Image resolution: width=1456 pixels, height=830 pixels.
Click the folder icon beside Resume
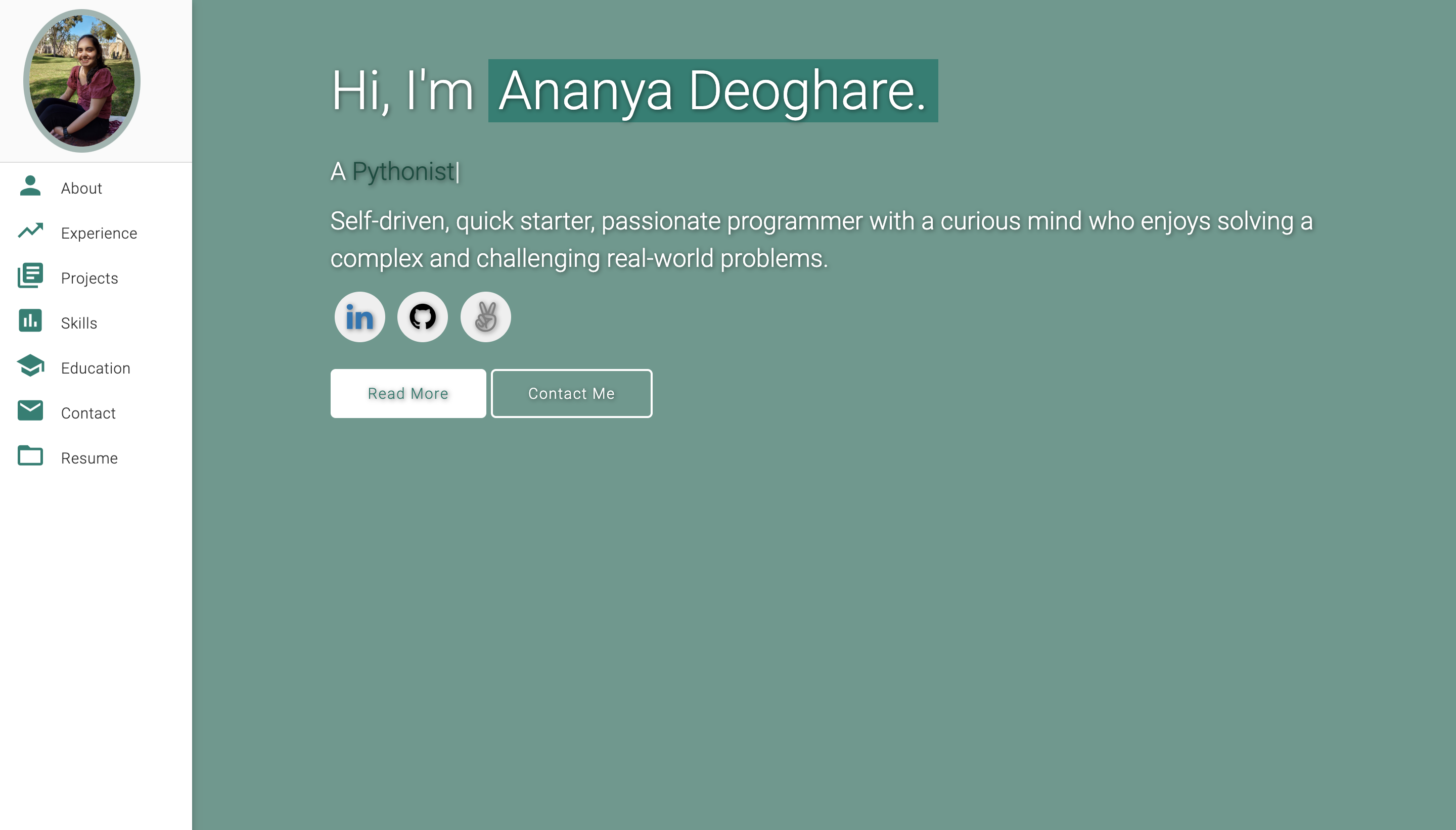[30, 456]
